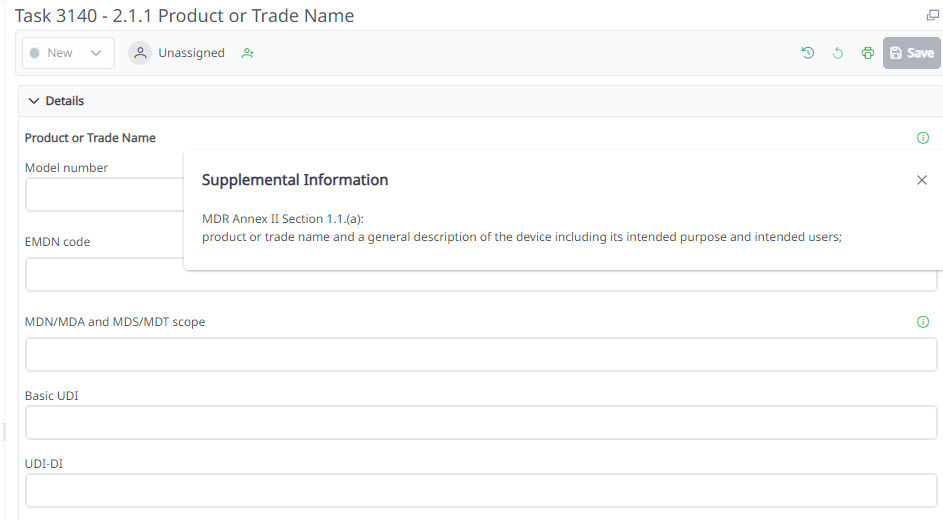Click the Save button

(911, 53)
